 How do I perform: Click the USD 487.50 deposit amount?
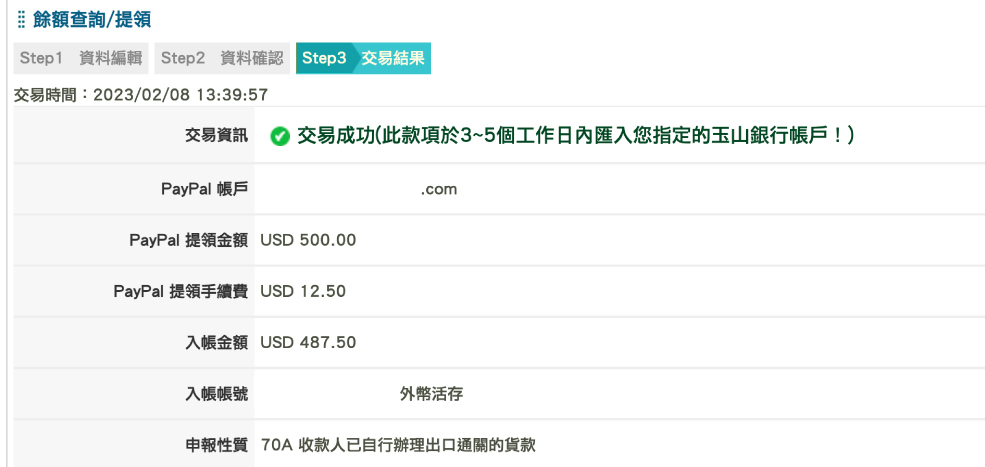pyautogui.click(x=308, y=343)
